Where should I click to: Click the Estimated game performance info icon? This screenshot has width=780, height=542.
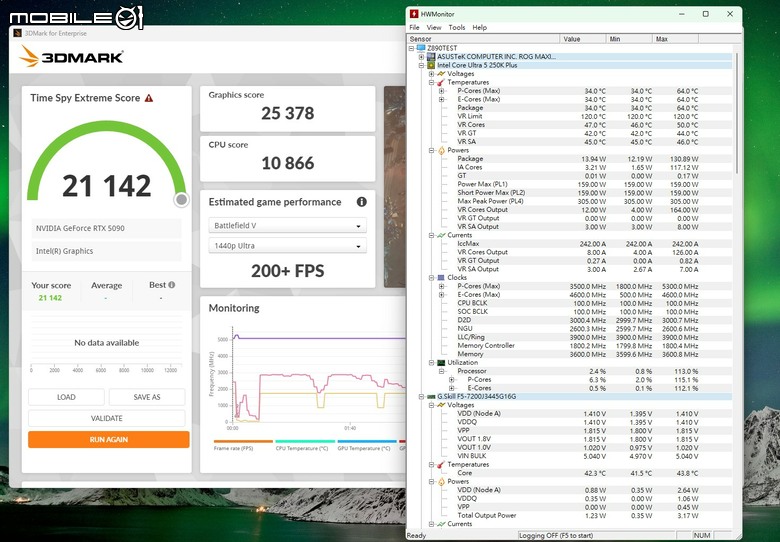click(x=362, y=202)
